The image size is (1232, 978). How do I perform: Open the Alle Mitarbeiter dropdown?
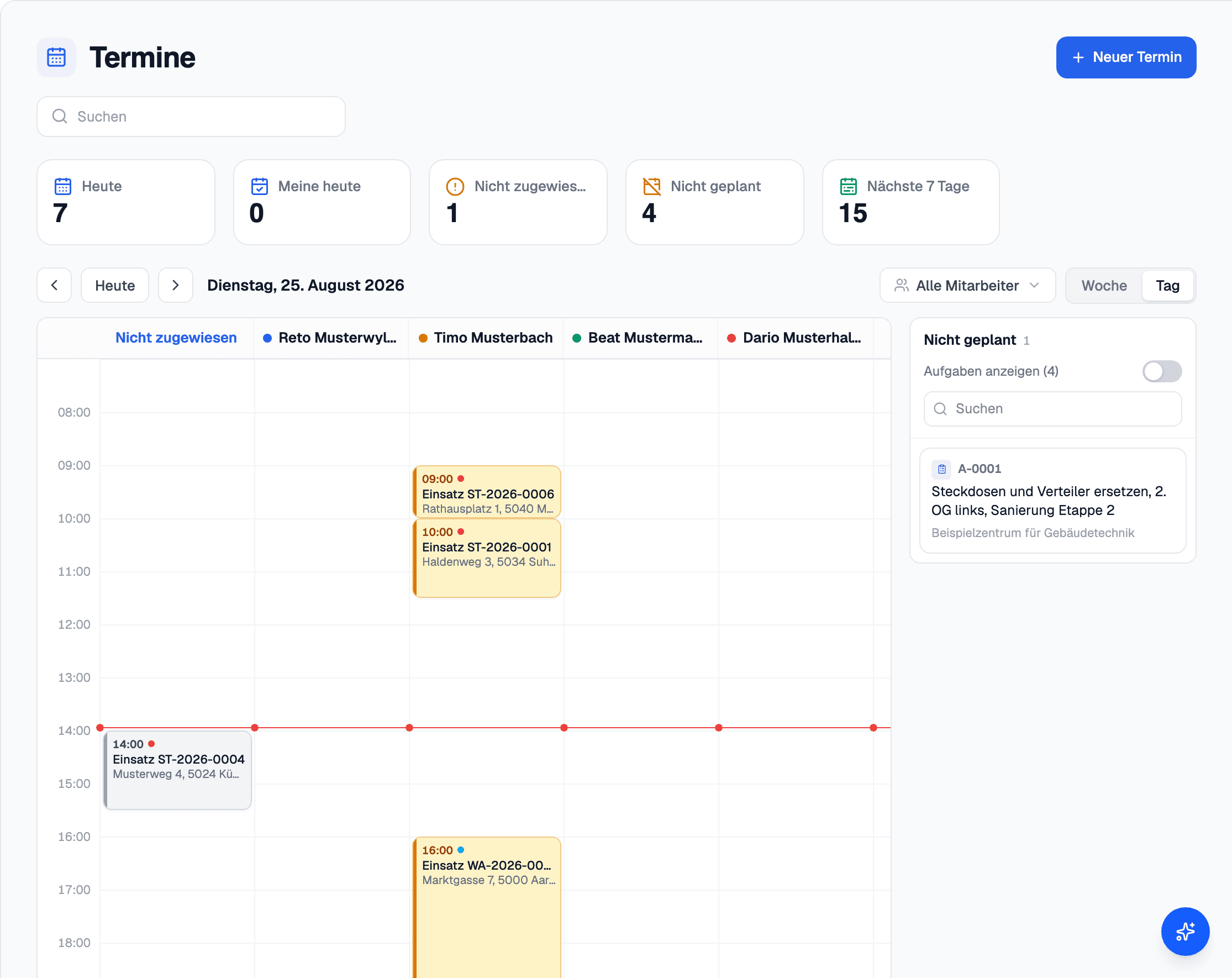(x=967, y=285)
